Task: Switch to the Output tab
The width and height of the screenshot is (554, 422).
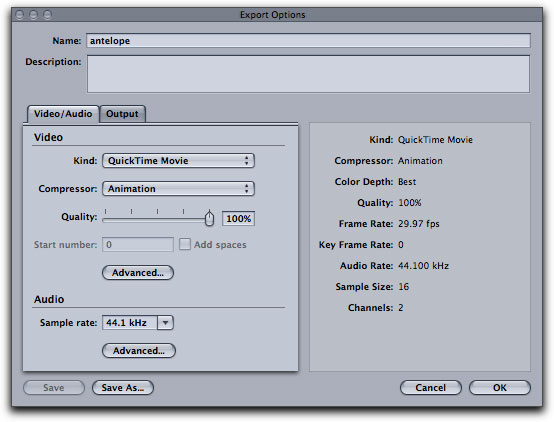Action: coord(122,114)
